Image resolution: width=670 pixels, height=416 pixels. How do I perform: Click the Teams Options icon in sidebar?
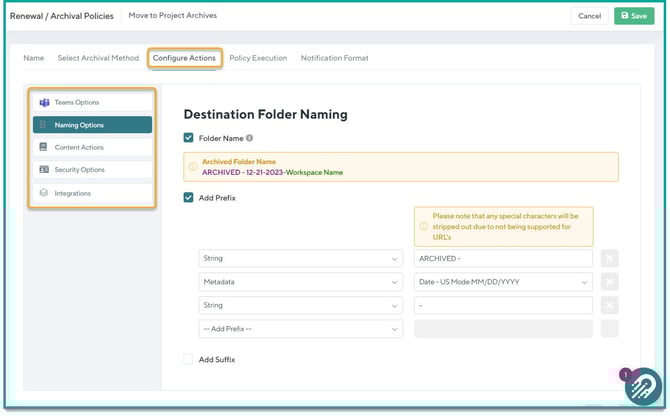click(x=44, y=103)
